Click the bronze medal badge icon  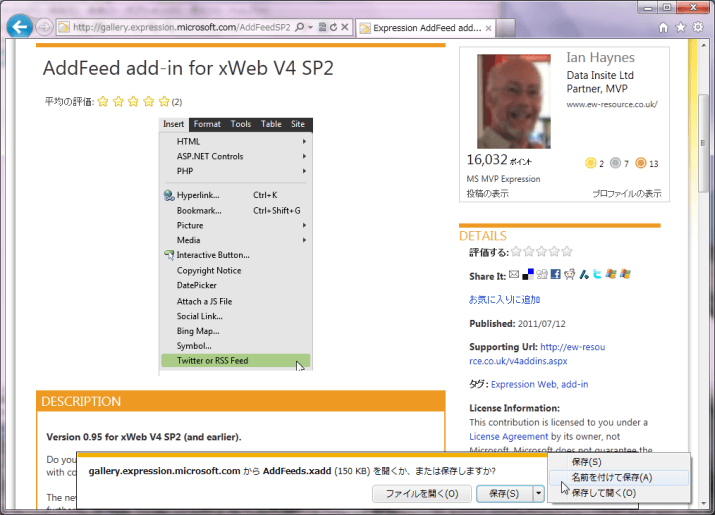click(x=641, y=163)
